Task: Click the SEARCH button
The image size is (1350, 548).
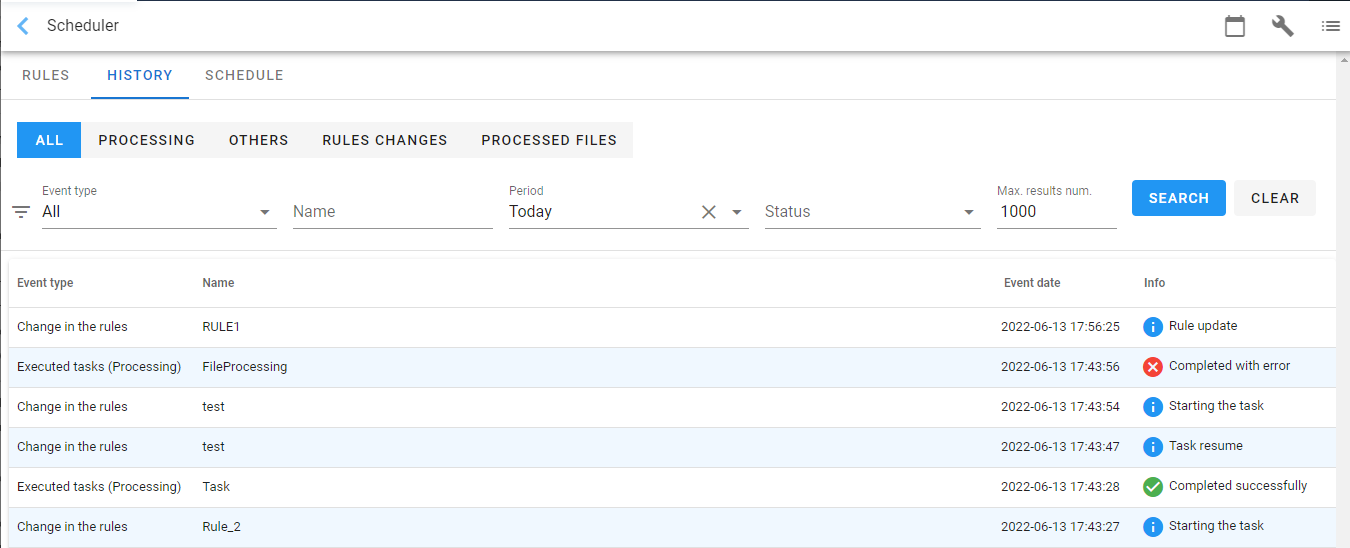Action: [x=1179, y=198]
